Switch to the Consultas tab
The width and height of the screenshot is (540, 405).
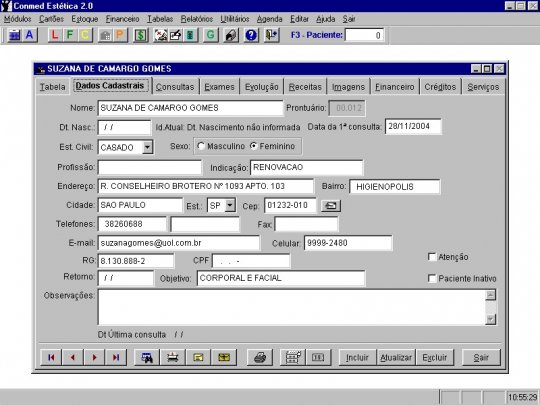point(175,87)
